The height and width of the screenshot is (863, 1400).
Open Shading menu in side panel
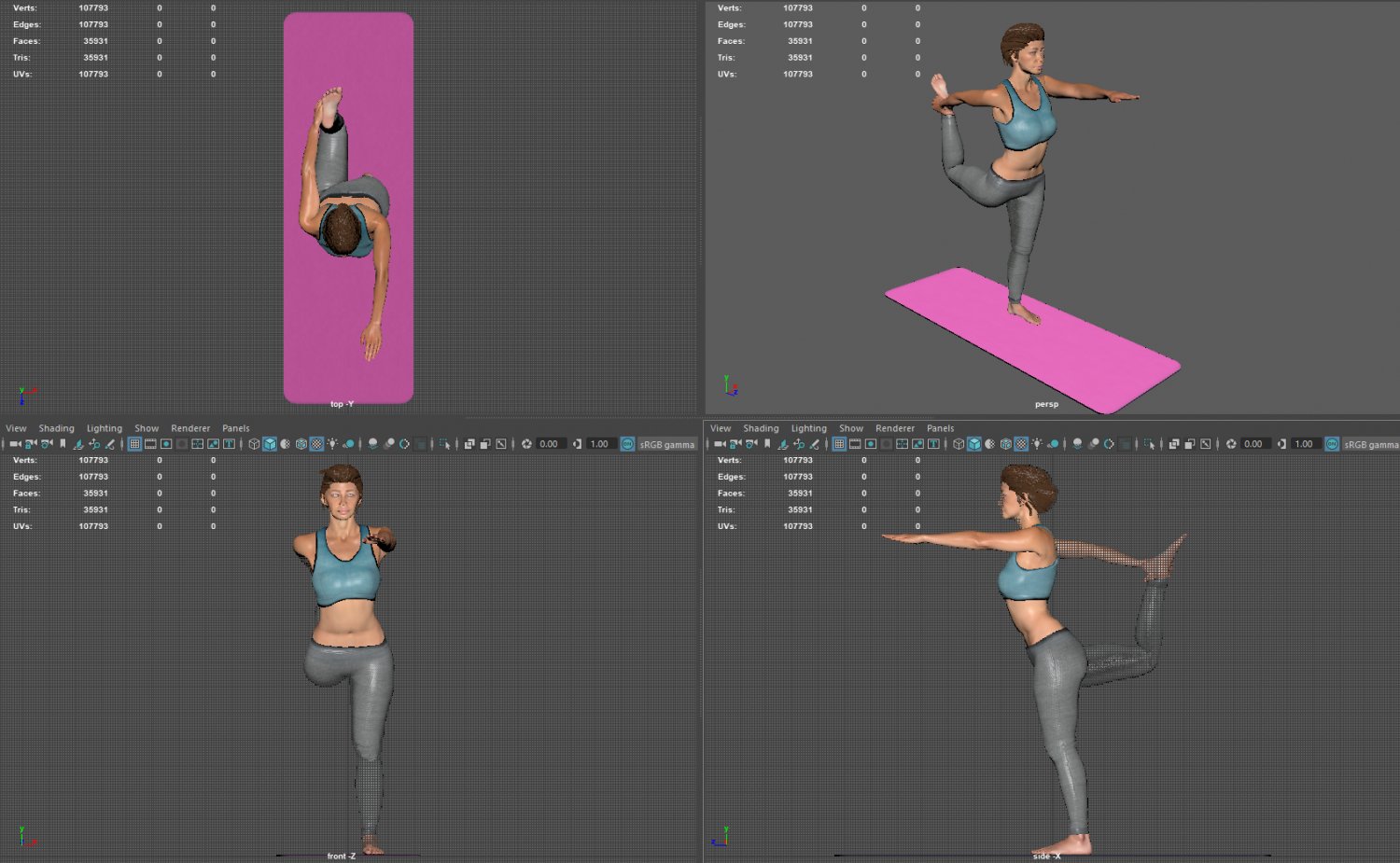(761, 428)
